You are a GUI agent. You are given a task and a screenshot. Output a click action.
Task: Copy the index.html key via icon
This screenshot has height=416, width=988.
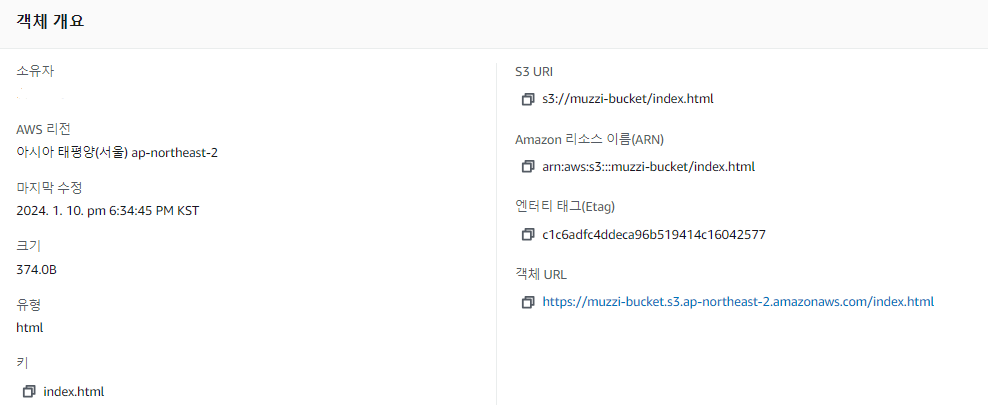[29, 391]
